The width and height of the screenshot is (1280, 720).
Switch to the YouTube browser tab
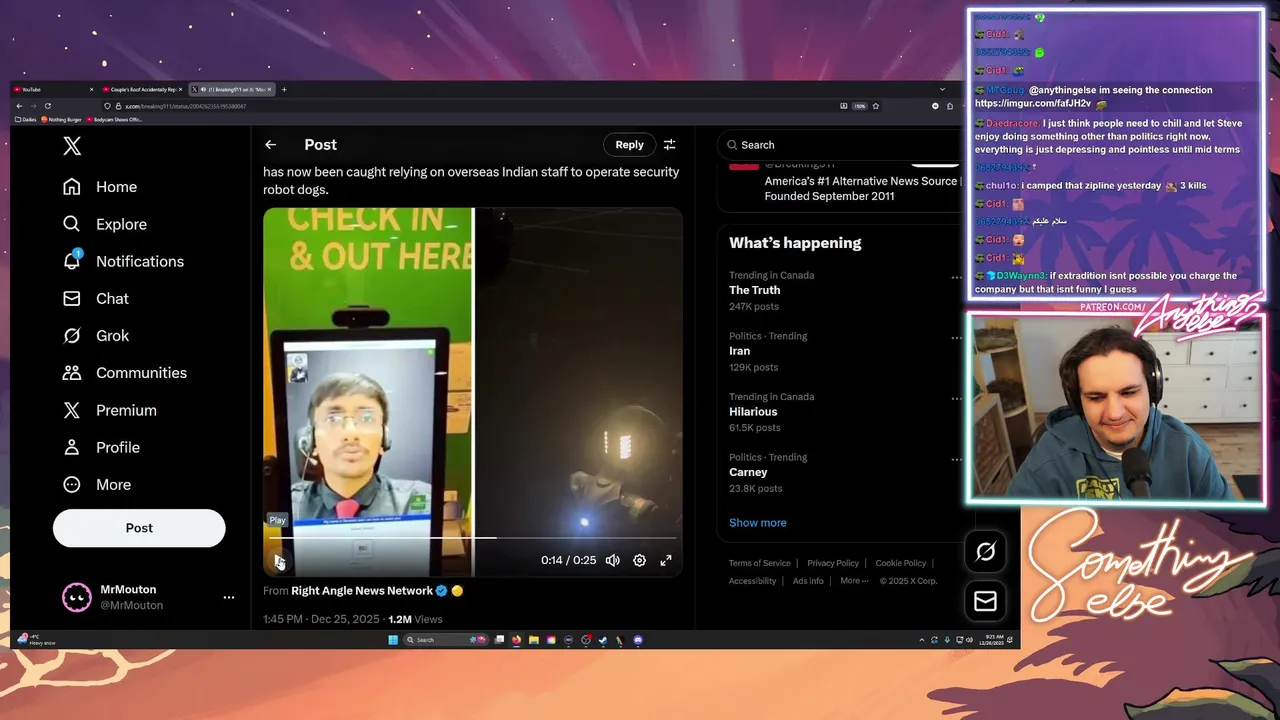coord(55,89)
